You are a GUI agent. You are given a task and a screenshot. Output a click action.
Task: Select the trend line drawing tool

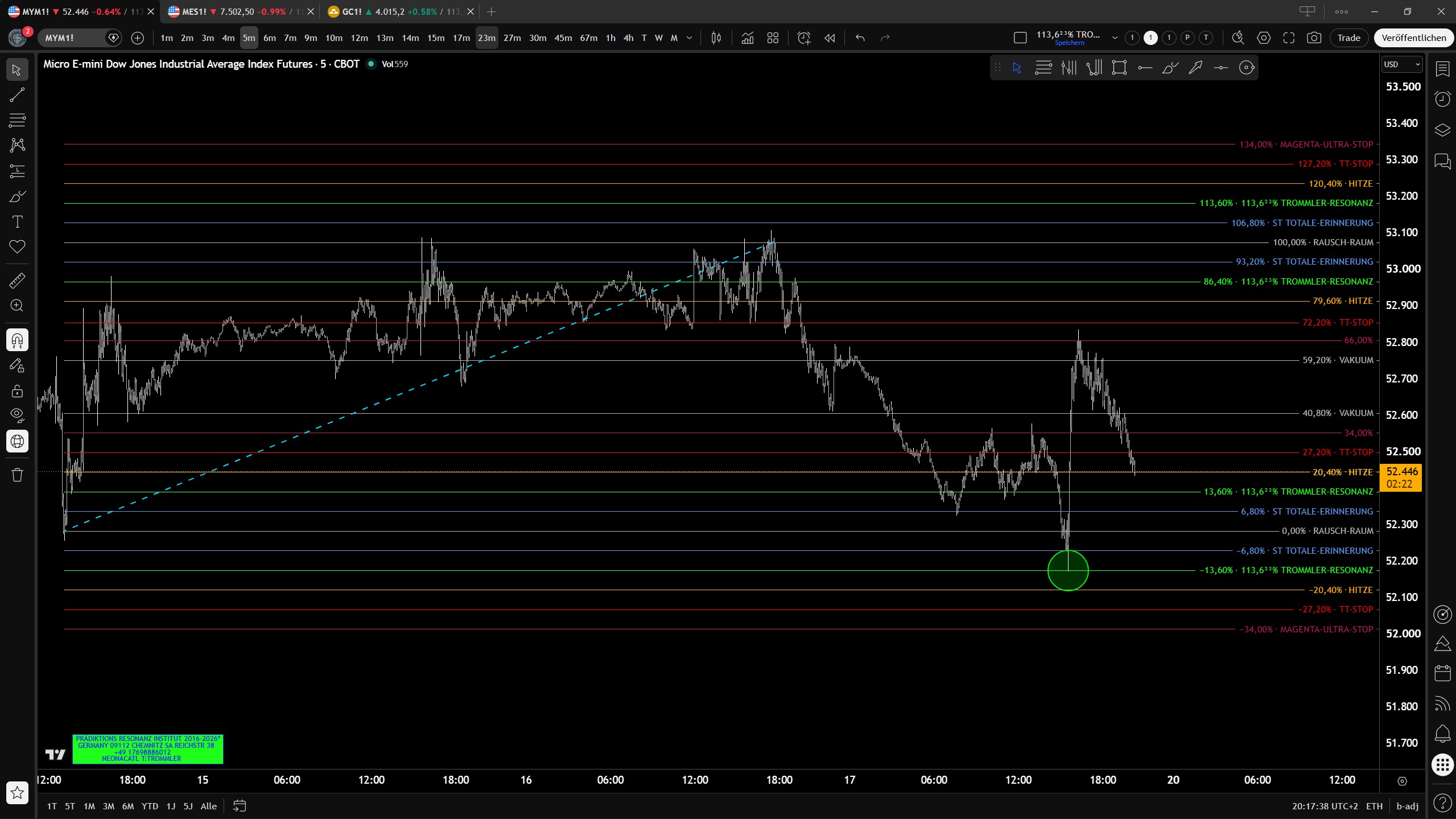pyautogui.click(x=17, y=95)
